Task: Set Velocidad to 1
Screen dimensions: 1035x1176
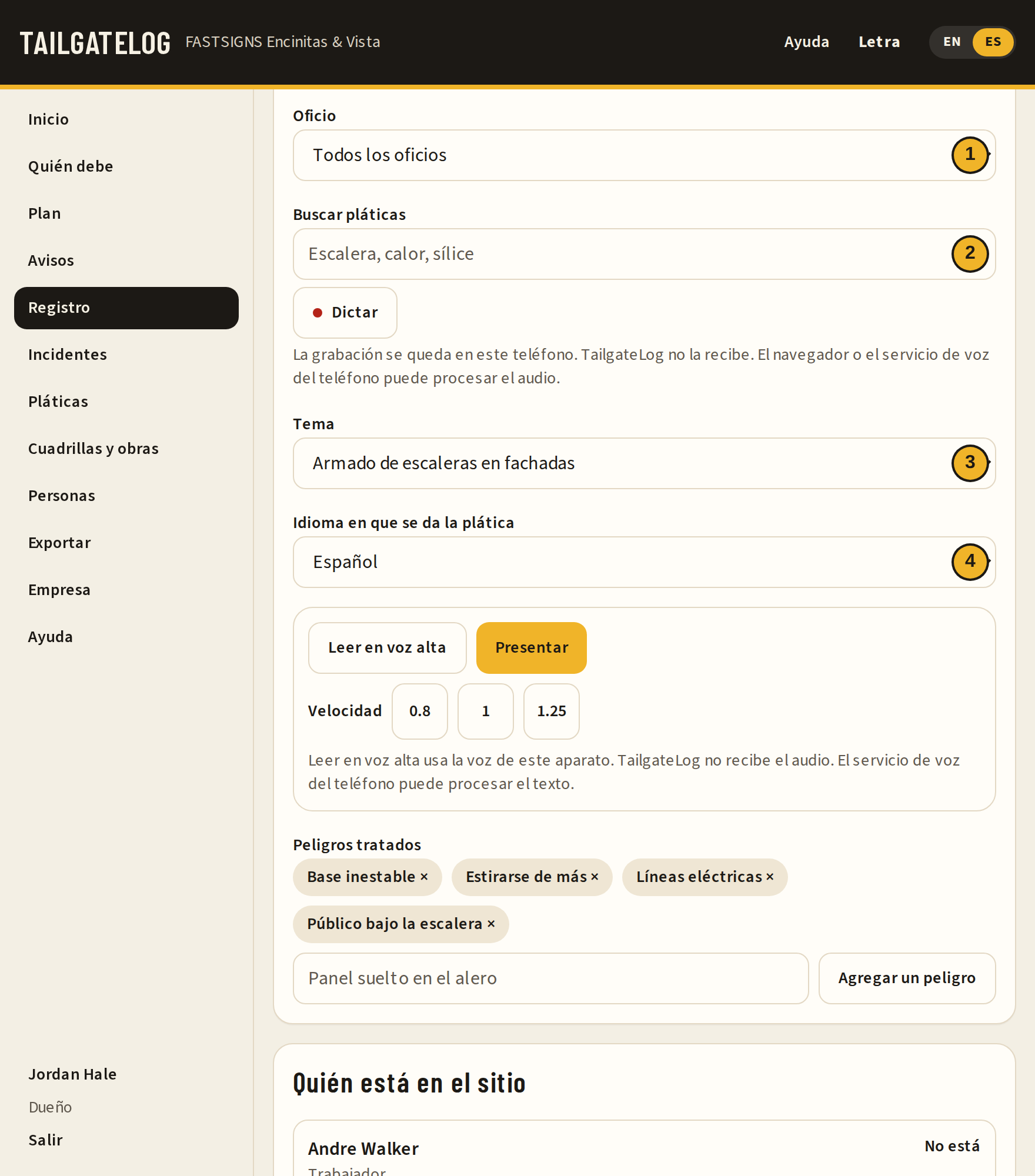Action: click(486, 711)
